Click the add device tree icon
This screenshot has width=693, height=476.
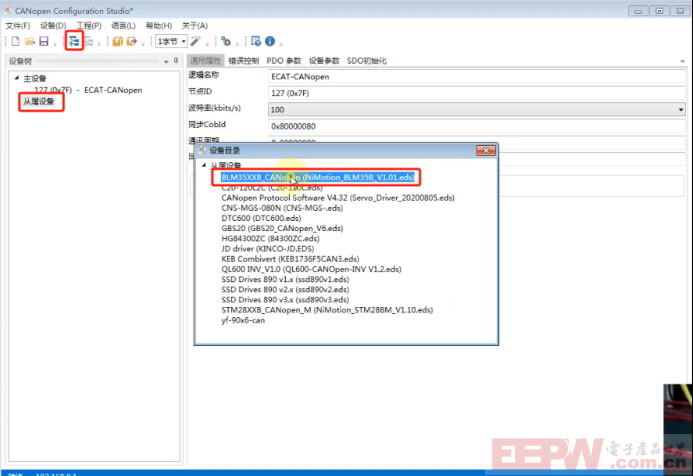click(74, 41)
